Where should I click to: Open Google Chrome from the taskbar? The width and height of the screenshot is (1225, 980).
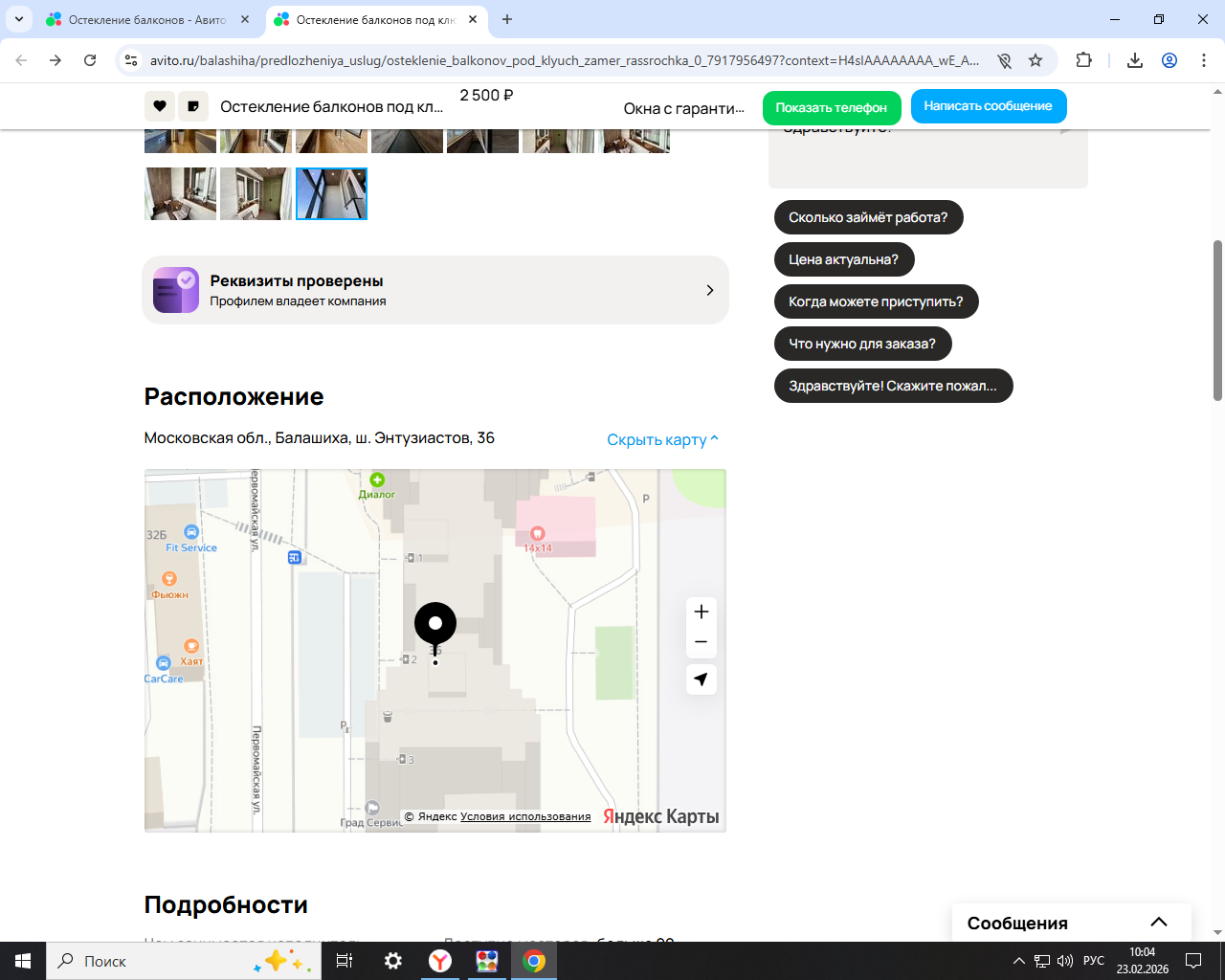(x=534, y=961)
